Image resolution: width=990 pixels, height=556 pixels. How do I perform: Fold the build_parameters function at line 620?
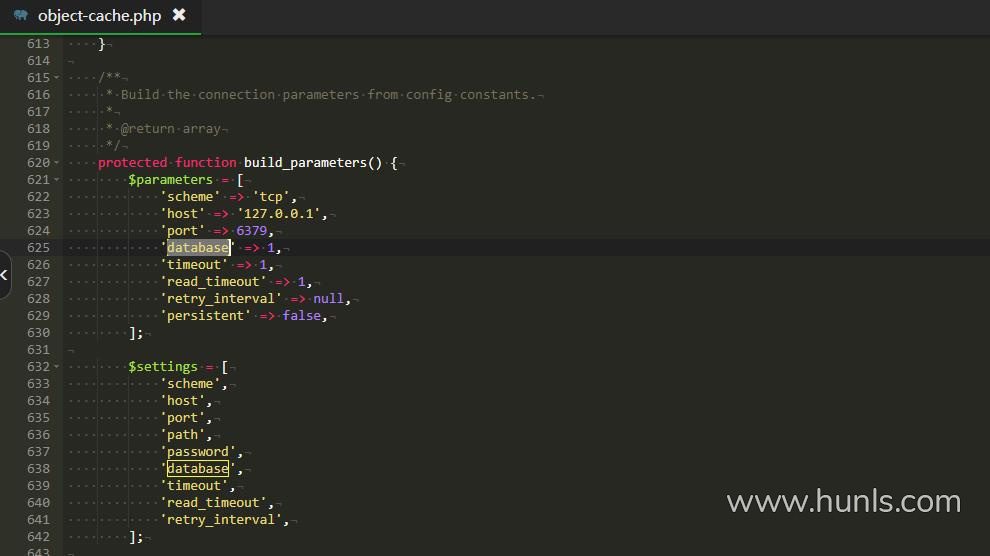point(56,163)
